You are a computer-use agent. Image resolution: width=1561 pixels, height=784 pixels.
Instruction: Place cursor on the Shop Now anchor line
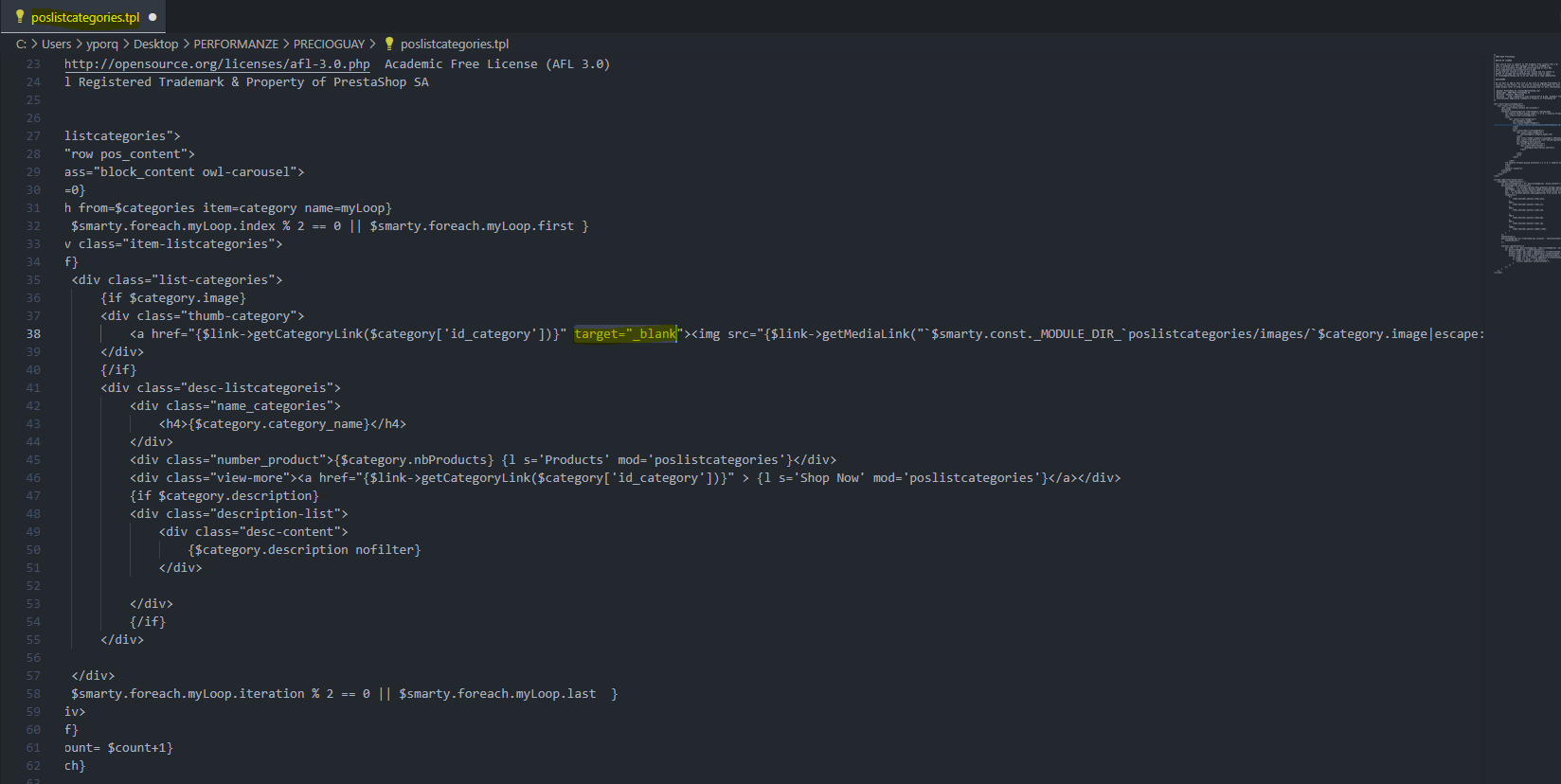(x=625, y=478)
